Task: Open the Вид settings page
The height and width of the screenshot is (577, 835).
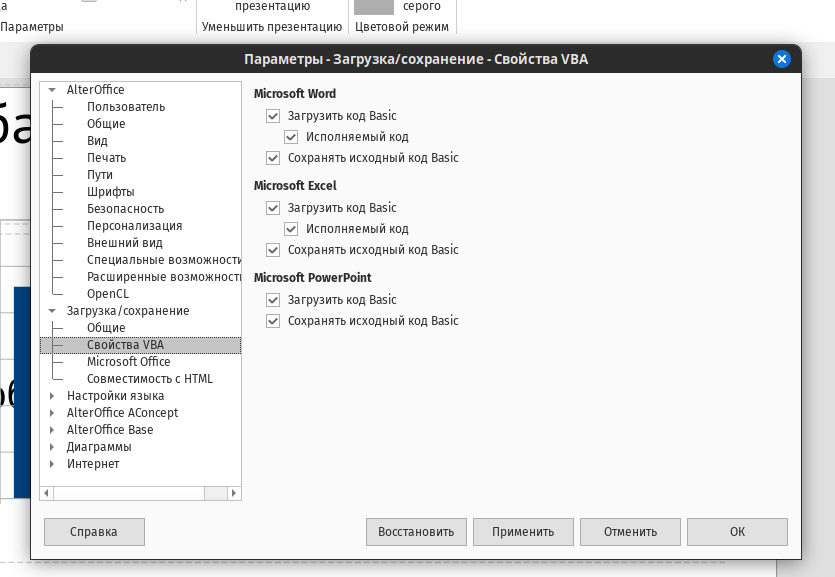Action: point(97,141)
